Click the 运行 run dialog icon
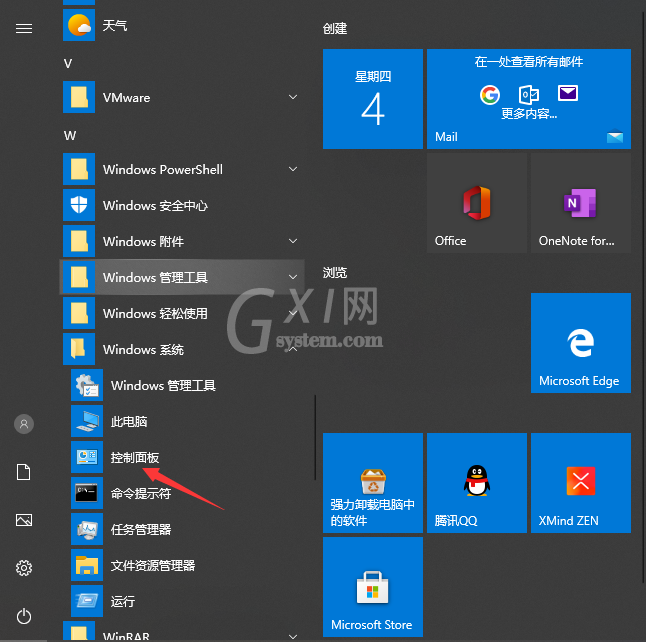The width and height of the screenshot is (646, 642). pyautogui.click(x=87, y=601)
